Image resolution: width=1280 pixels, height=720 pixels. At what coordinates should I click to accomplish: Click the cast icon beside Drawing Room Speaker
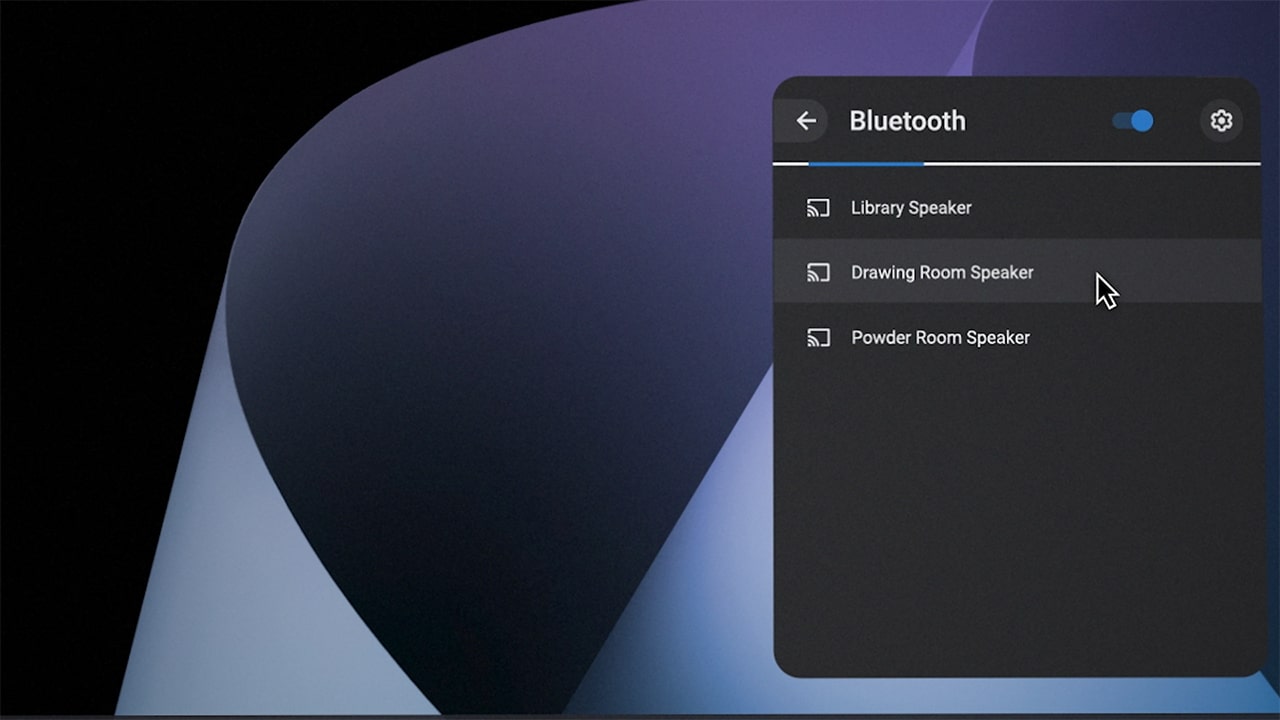click(x=818, y=273)
